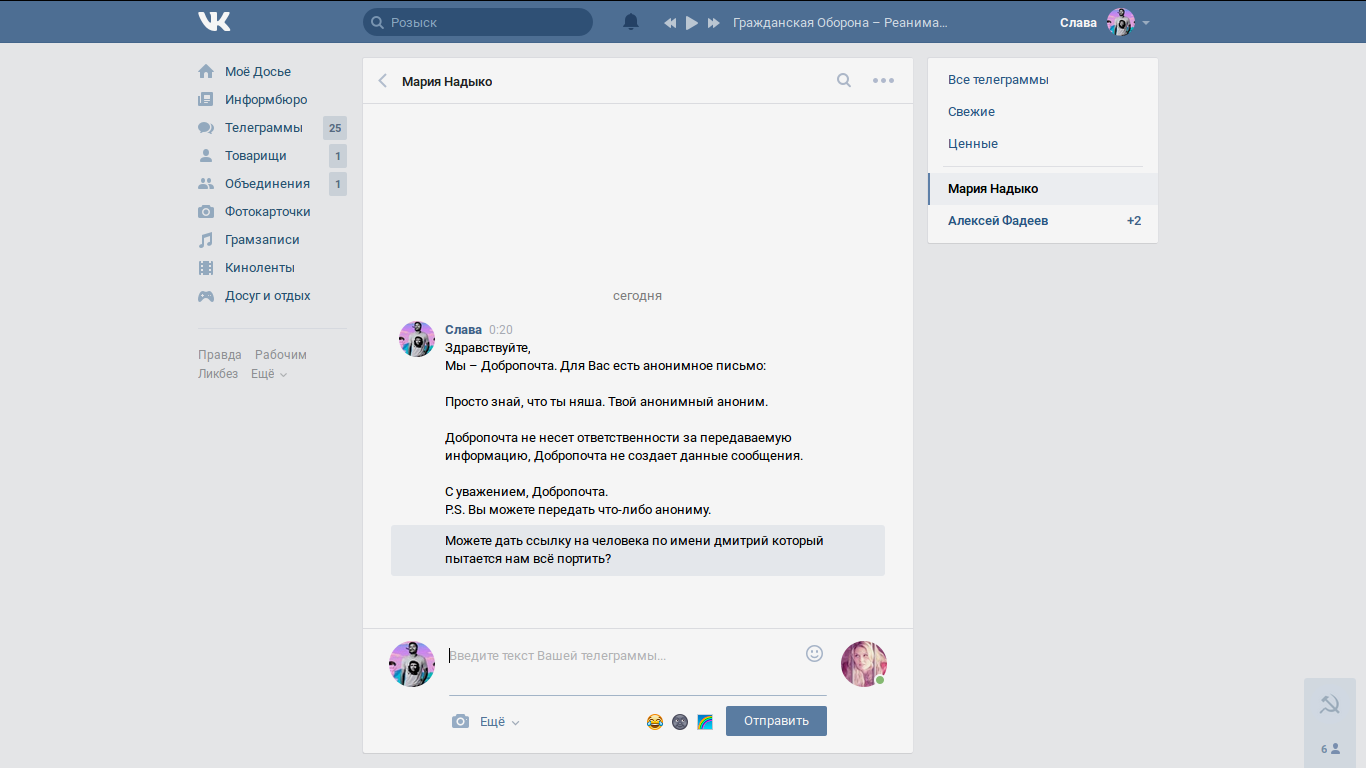Open the Правда footer link
This screenshot has width=1366, height=768.
point(220,355)
